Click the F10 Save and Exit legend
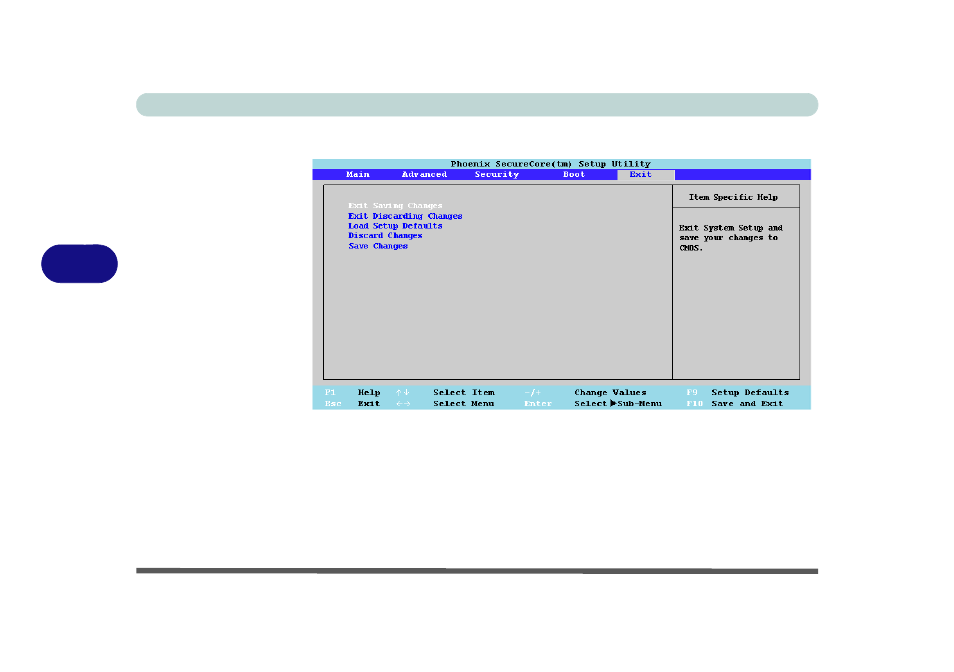This screenshot has width=954, height=672. [x=735, y=403]
